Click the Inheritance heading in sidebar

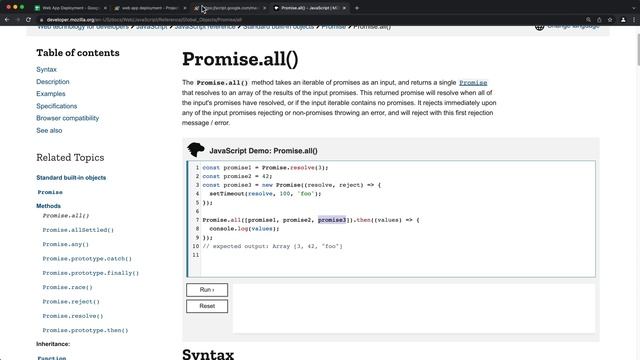click(x=53, y=344)
